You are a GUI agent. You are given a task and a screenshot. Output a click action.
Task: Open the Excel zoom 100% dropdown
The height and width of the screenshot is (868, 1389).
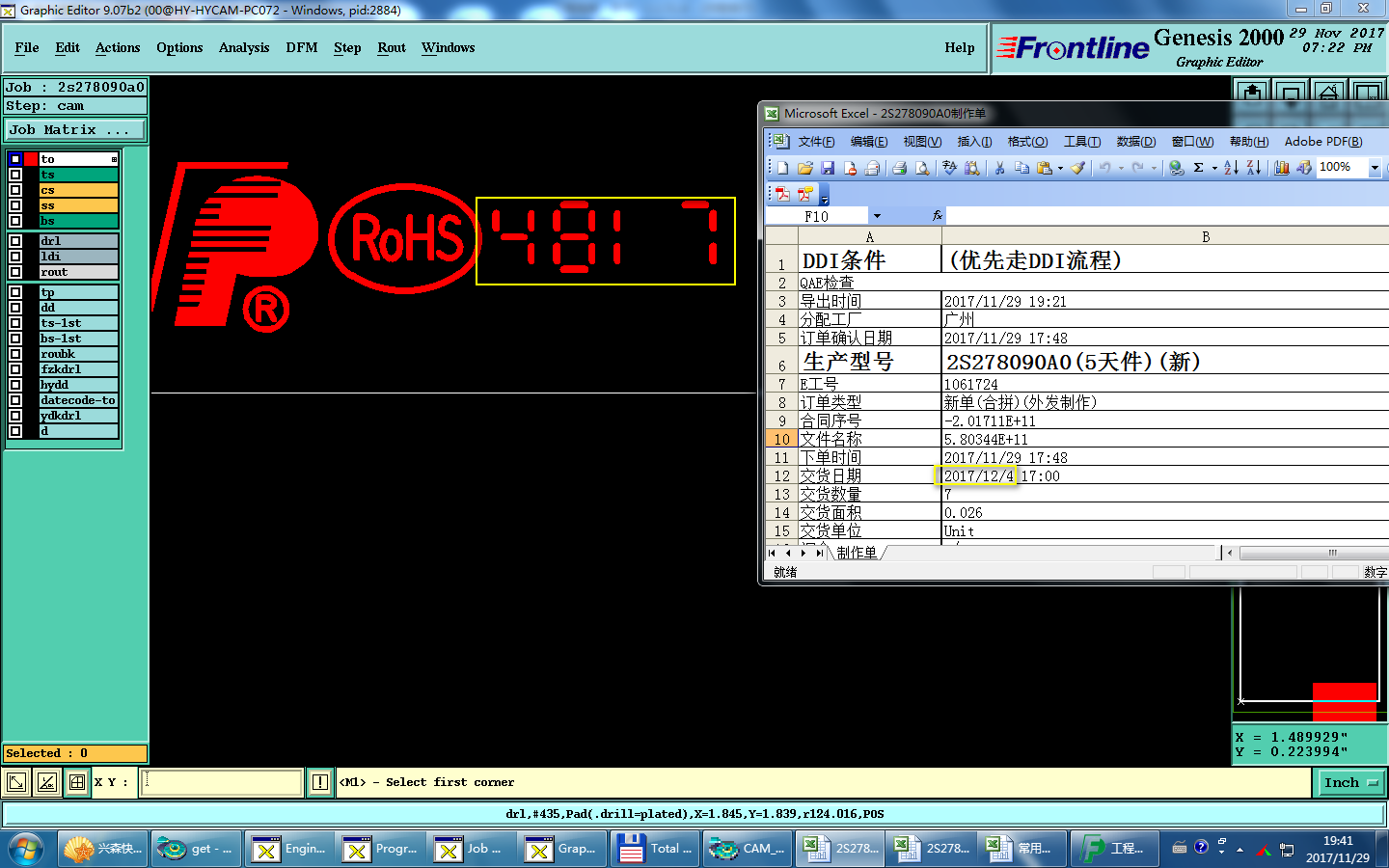coord(1375,168)
